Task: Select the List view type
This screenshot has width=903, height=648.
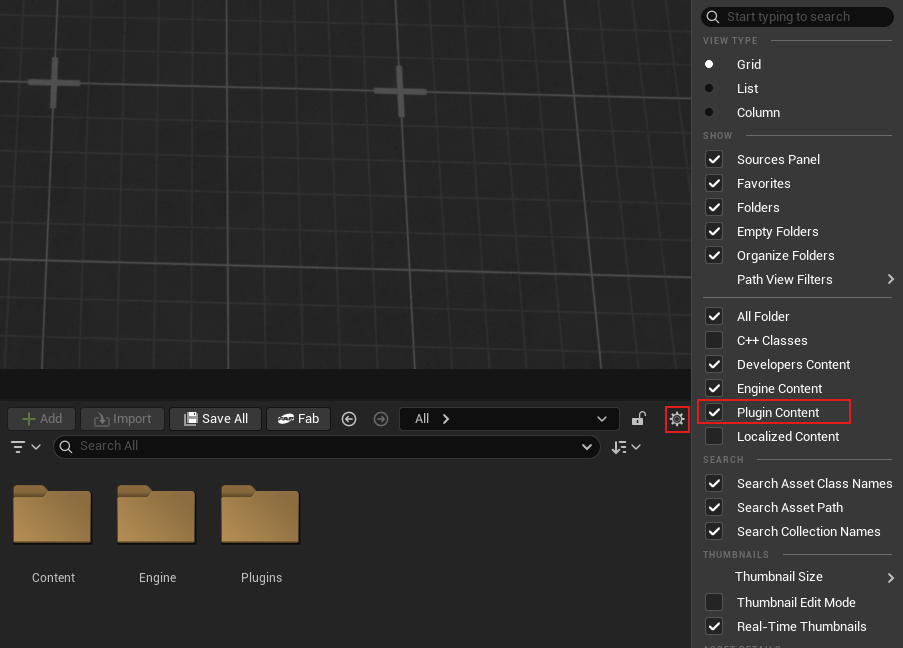Action: [x=747, y=89]
